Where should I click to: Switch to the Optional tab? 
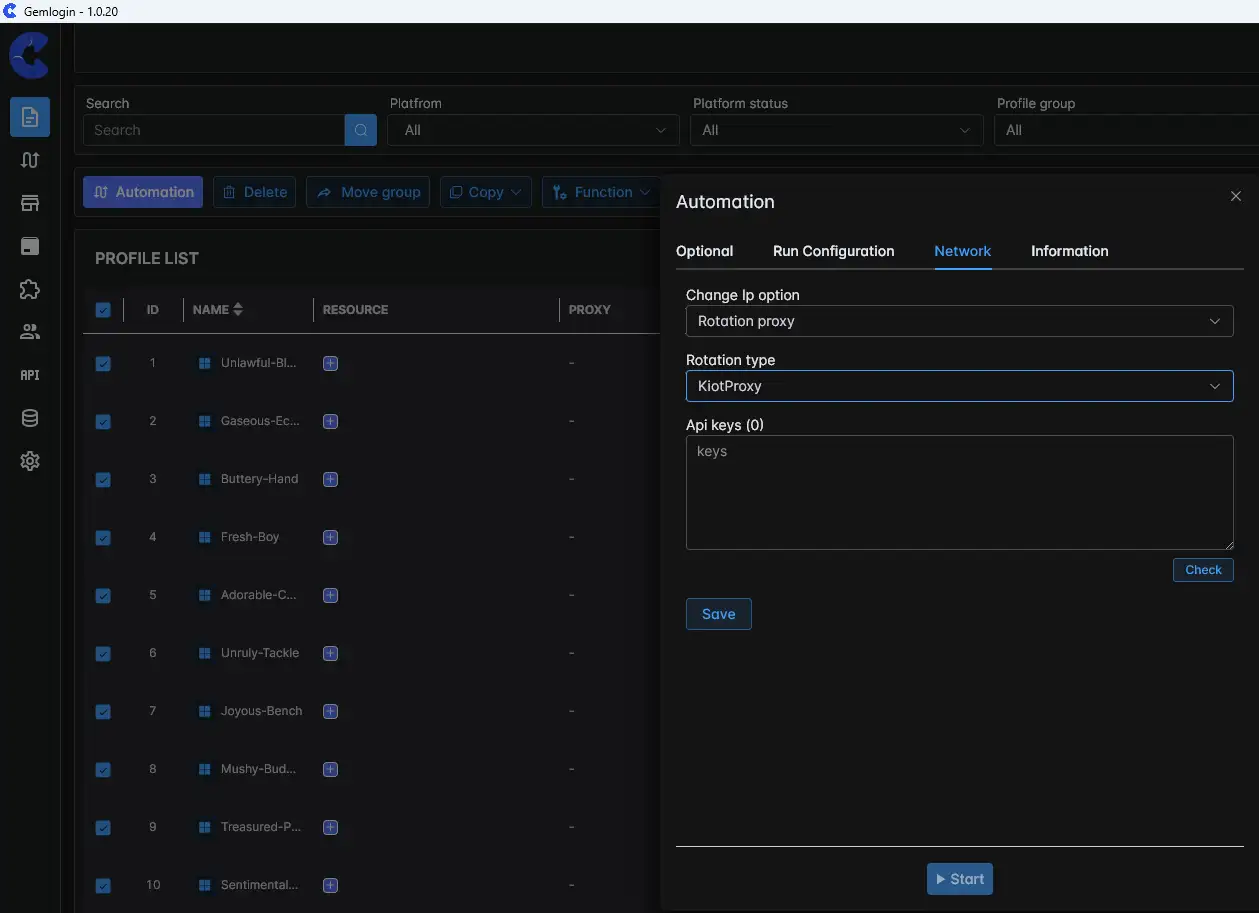(705, 251)
